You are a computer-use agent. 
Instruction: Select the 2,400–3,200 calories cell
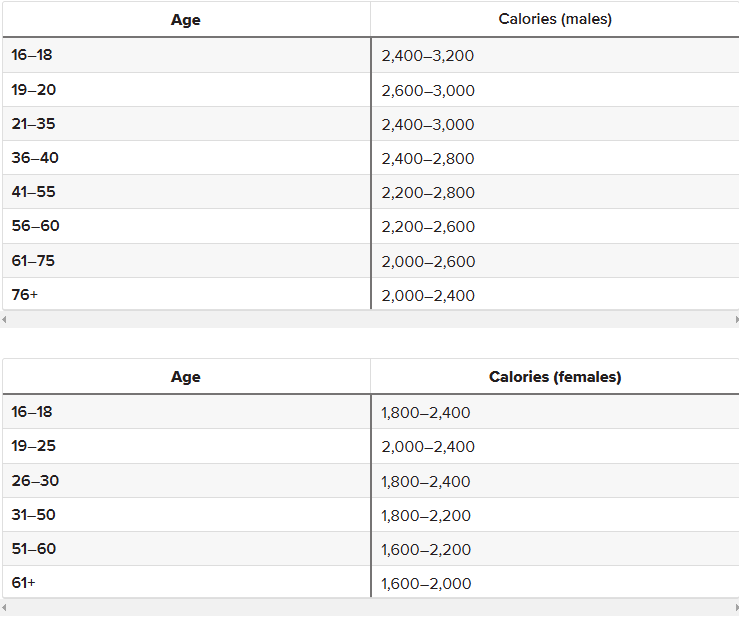555,55
